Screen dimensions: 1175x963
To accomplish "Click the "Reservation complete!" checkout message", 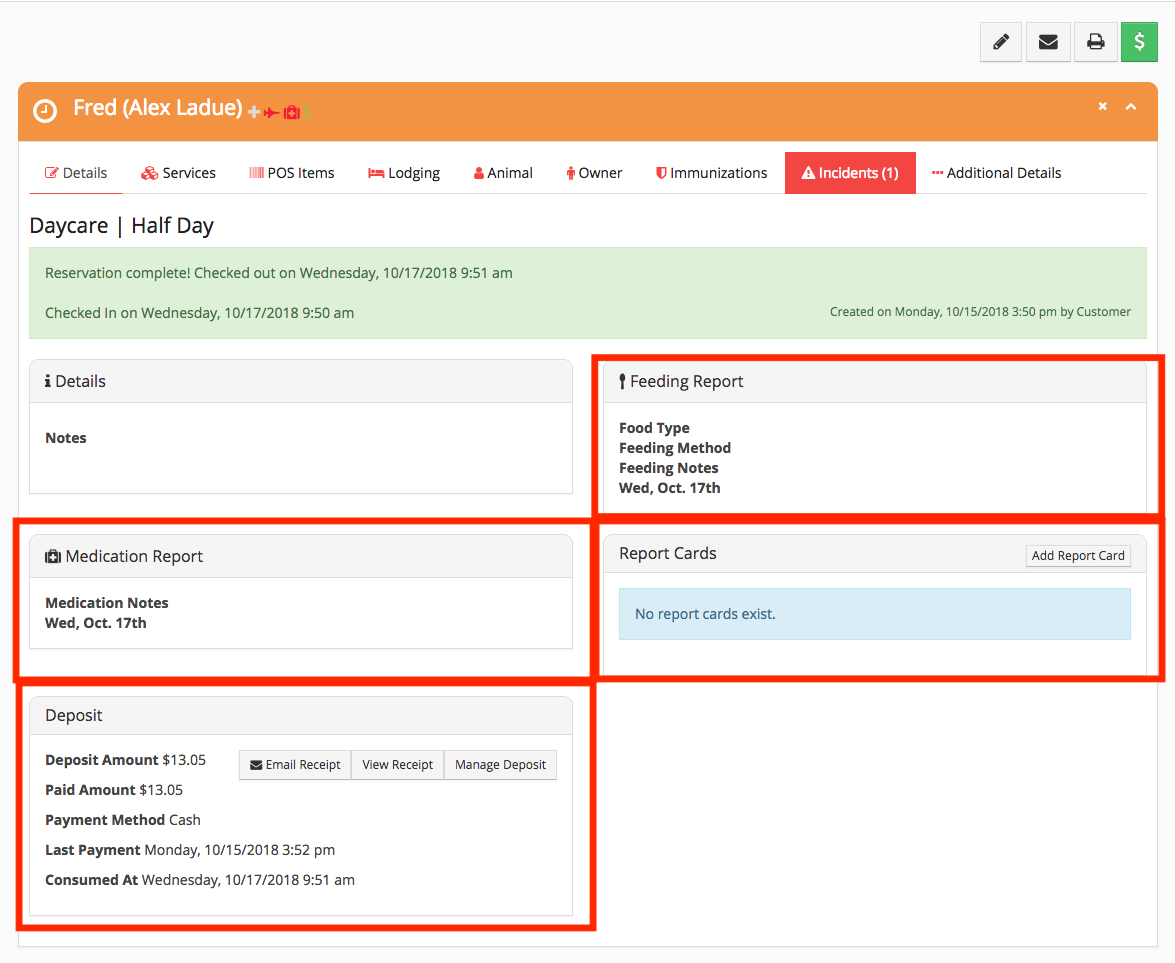I will (279, 273).
